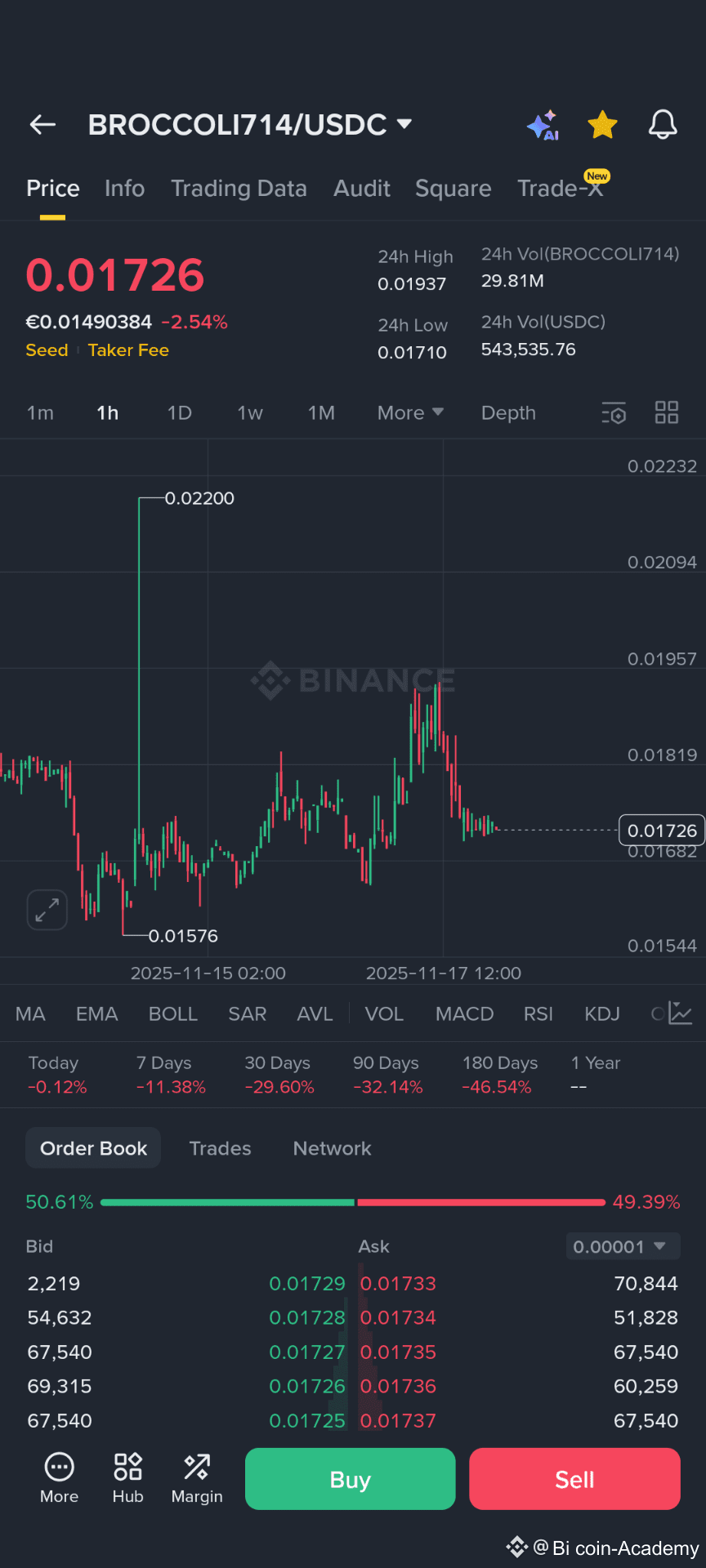Toggle the KDJ indicator
The height and width of the screenshot is (1568, 706).
(x=602, y=1014)
